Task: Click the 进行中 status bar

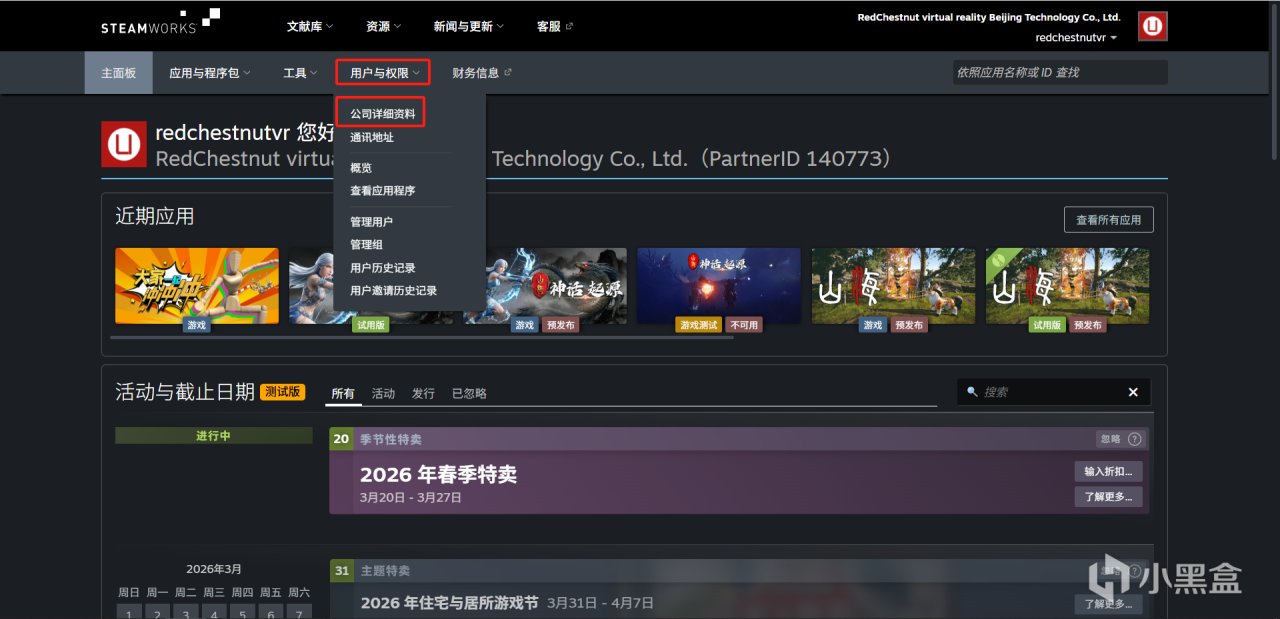Action: click(214, 436)
